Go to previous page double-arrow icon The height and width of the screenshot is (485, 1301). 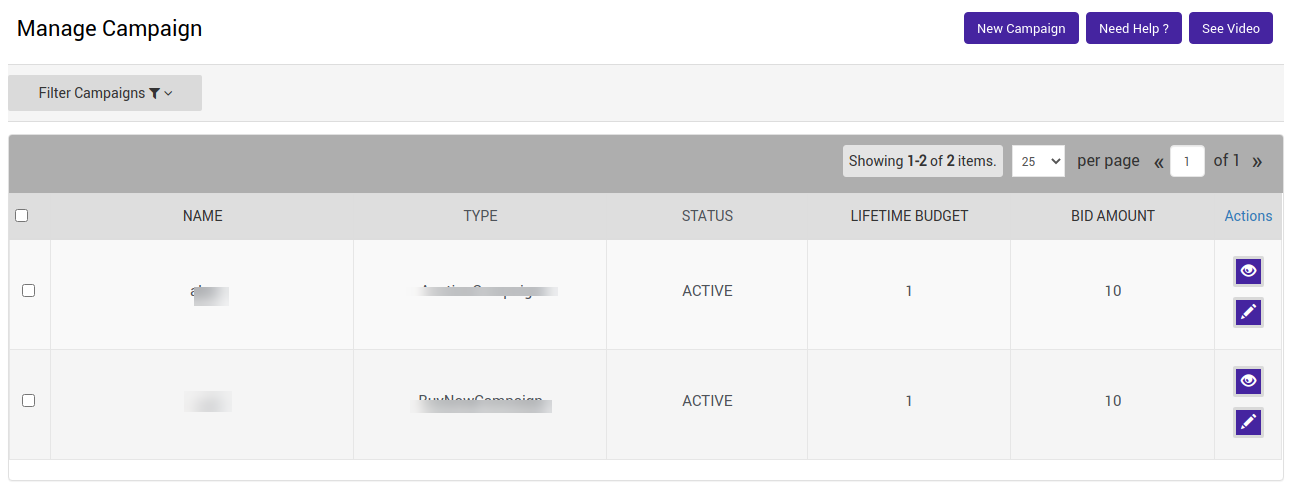coord(1159,161)
